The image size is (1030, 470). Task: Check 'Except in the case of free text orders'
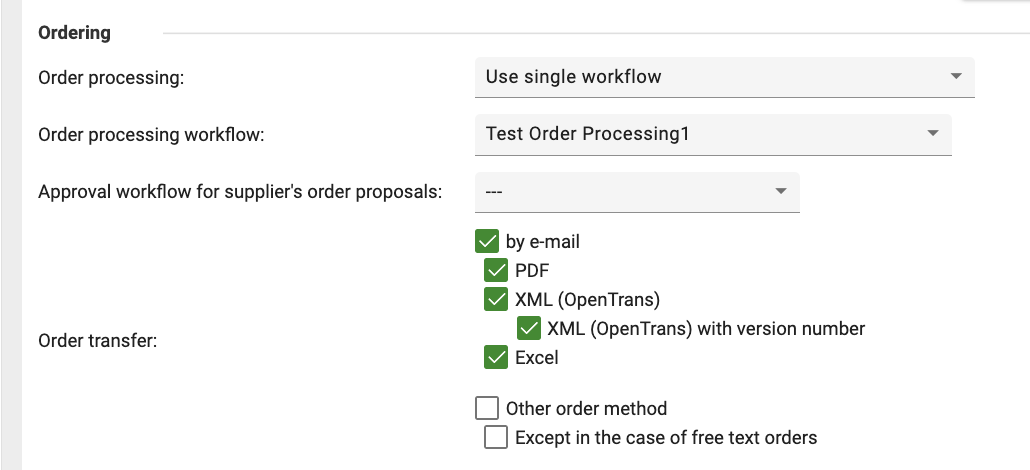coord(496,437)
